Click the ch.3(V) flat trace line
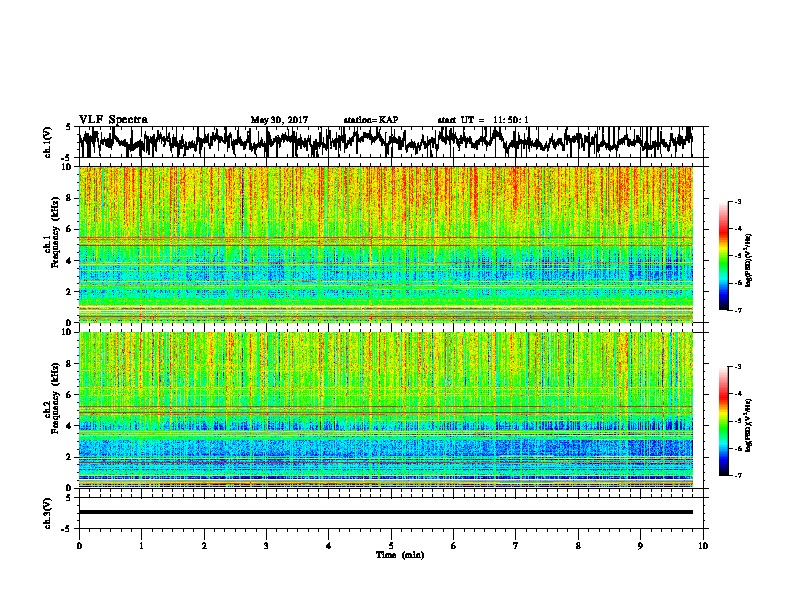Viewport: 792px width, 612px height. click(386, 512)
